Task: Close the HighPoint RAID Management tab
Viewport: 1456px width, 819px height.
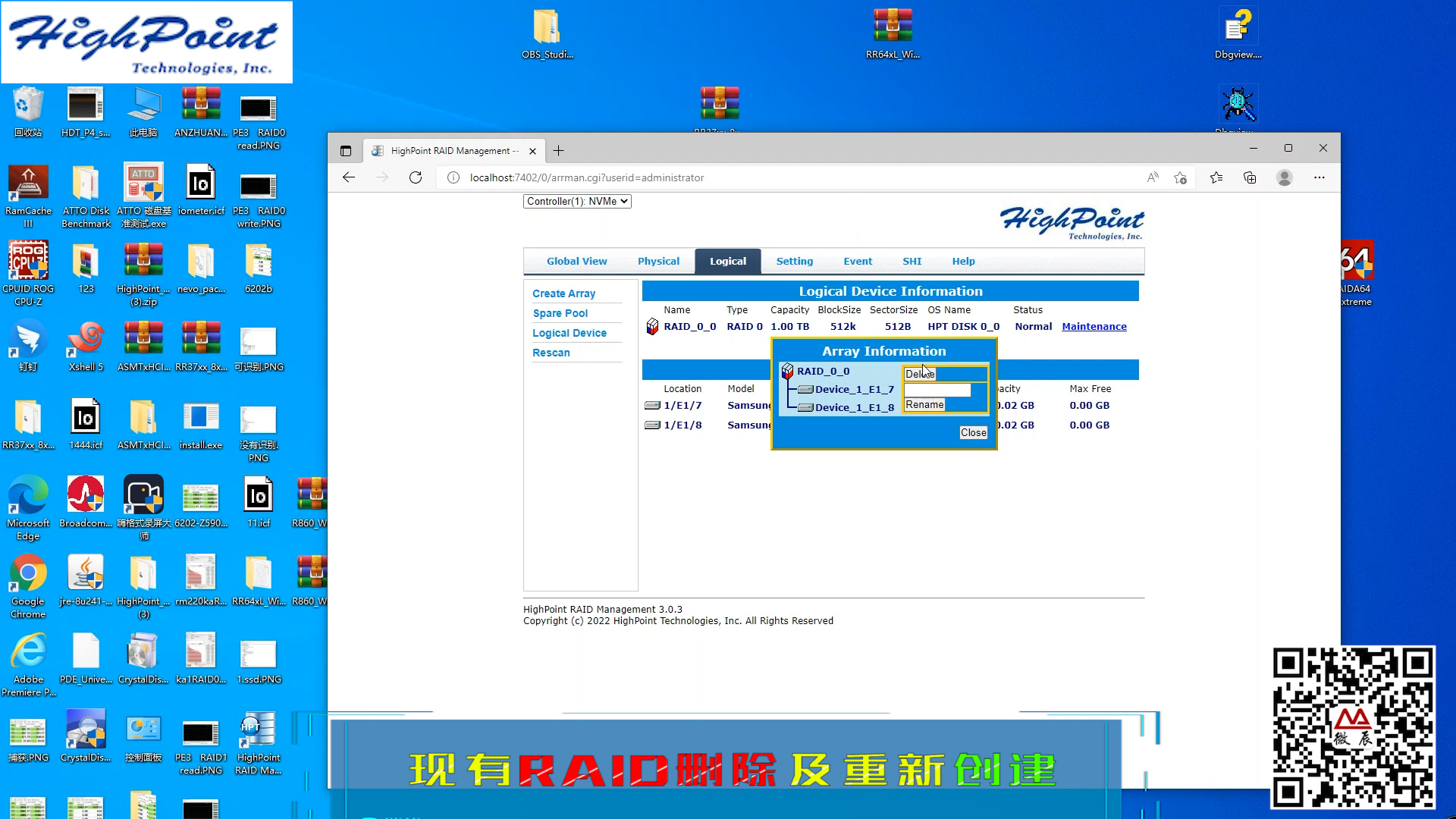Action: coord(532,151)
